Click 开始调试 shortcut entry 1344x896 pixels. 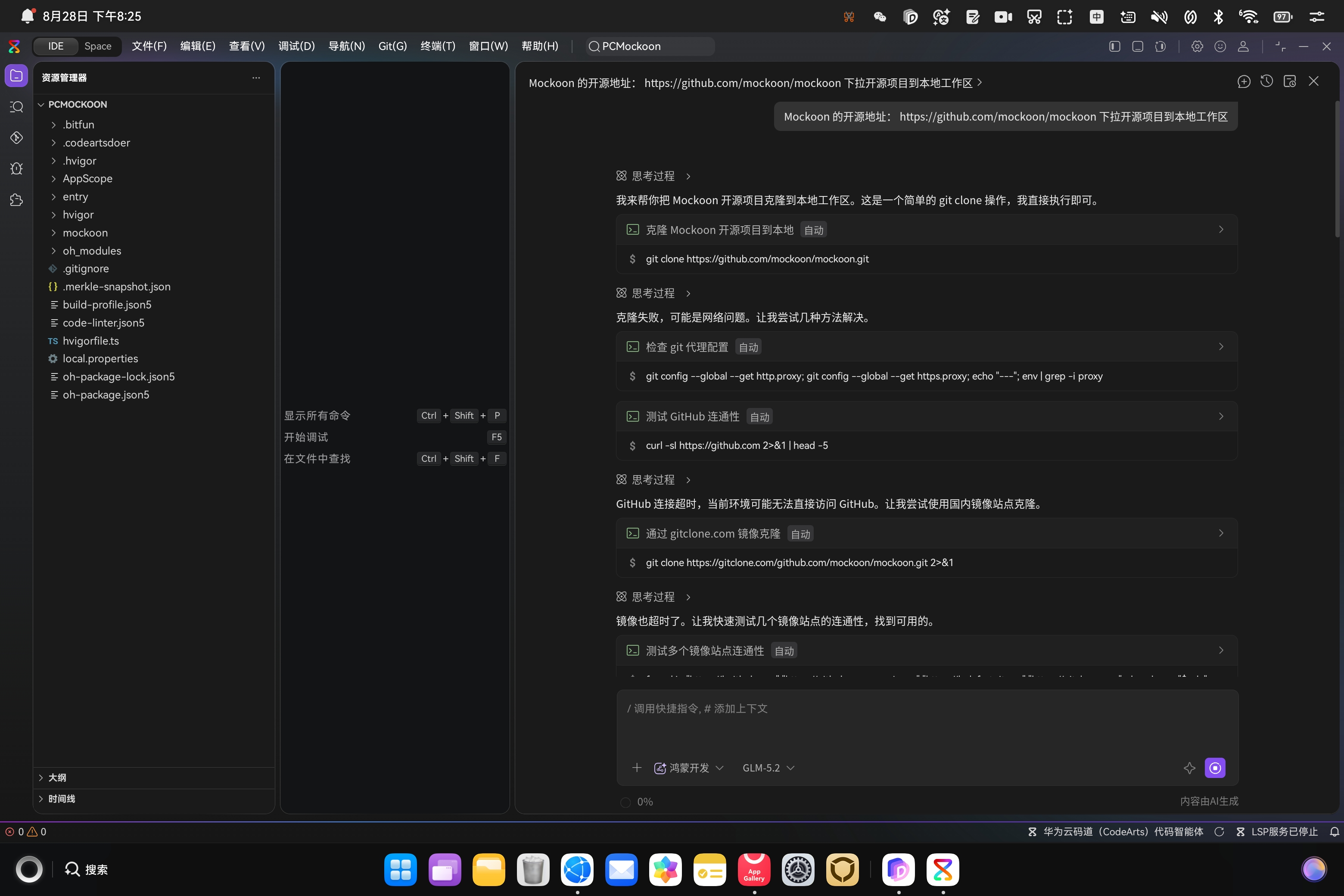point(395,437)
